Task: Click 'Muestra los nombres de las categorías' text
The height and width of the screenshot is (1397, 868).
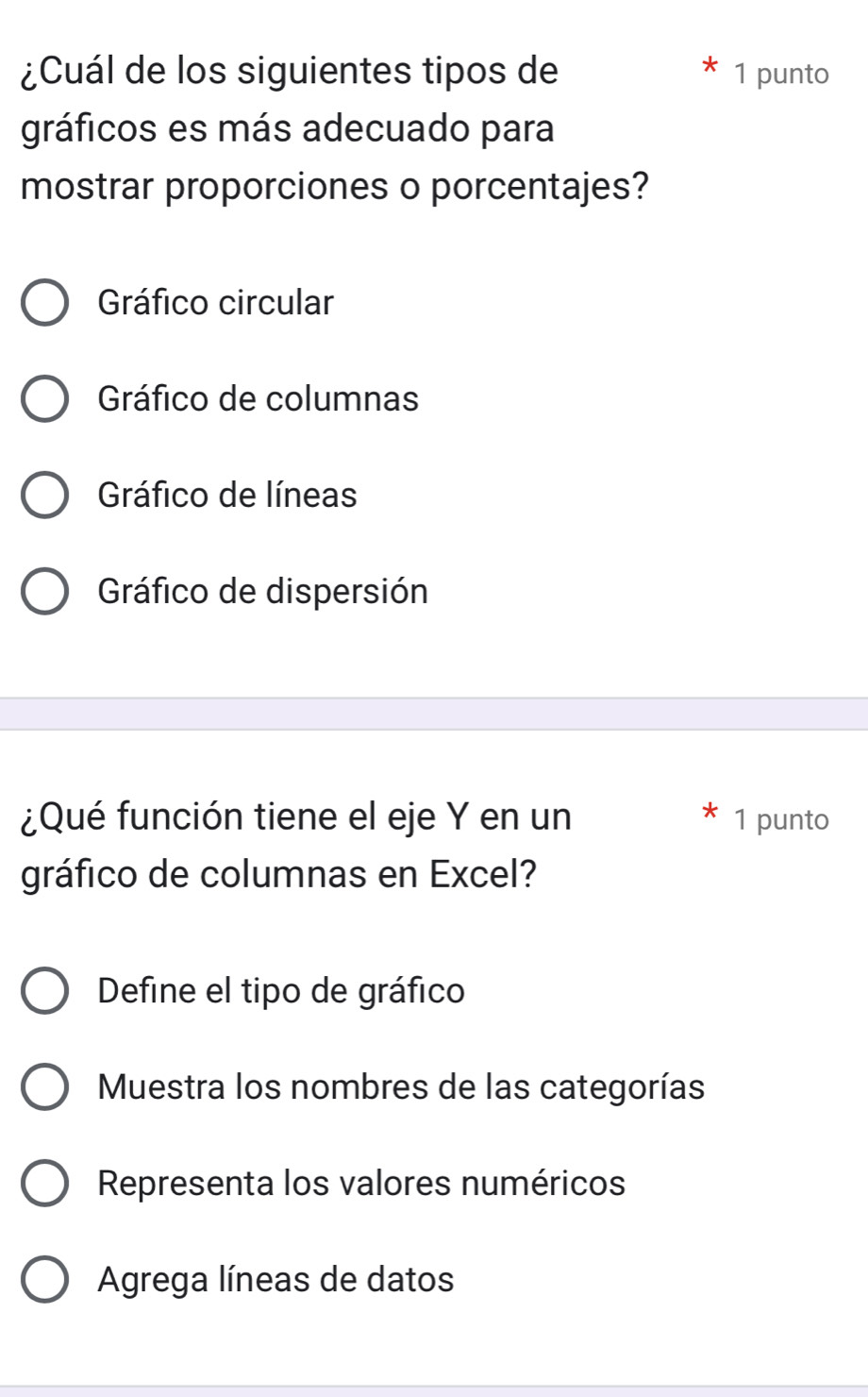Action: coord(401,1087)
